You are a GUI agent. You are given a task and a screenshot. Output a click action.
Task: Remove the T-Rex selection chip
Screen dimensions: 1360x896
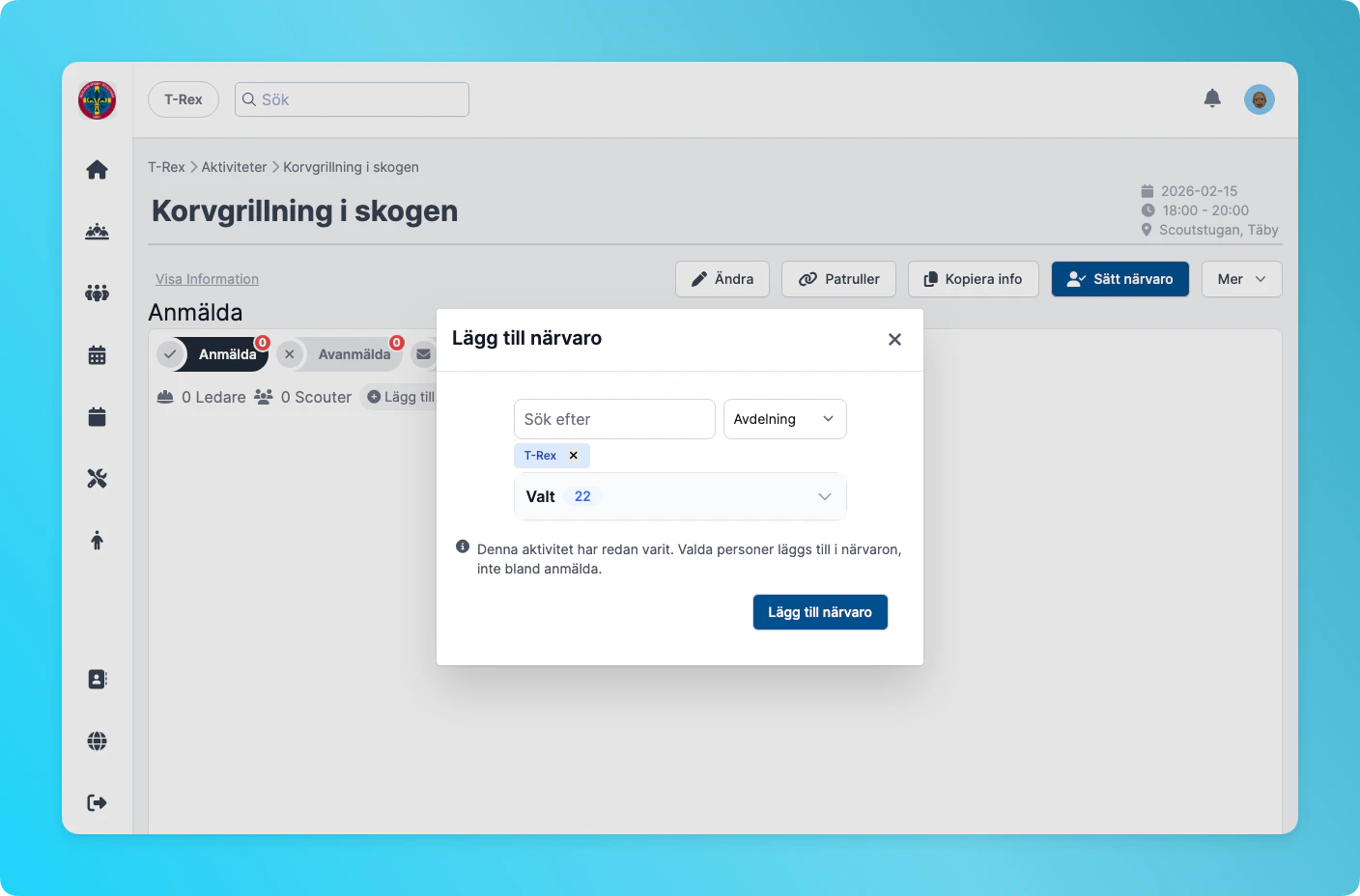[x=573, y=455]
